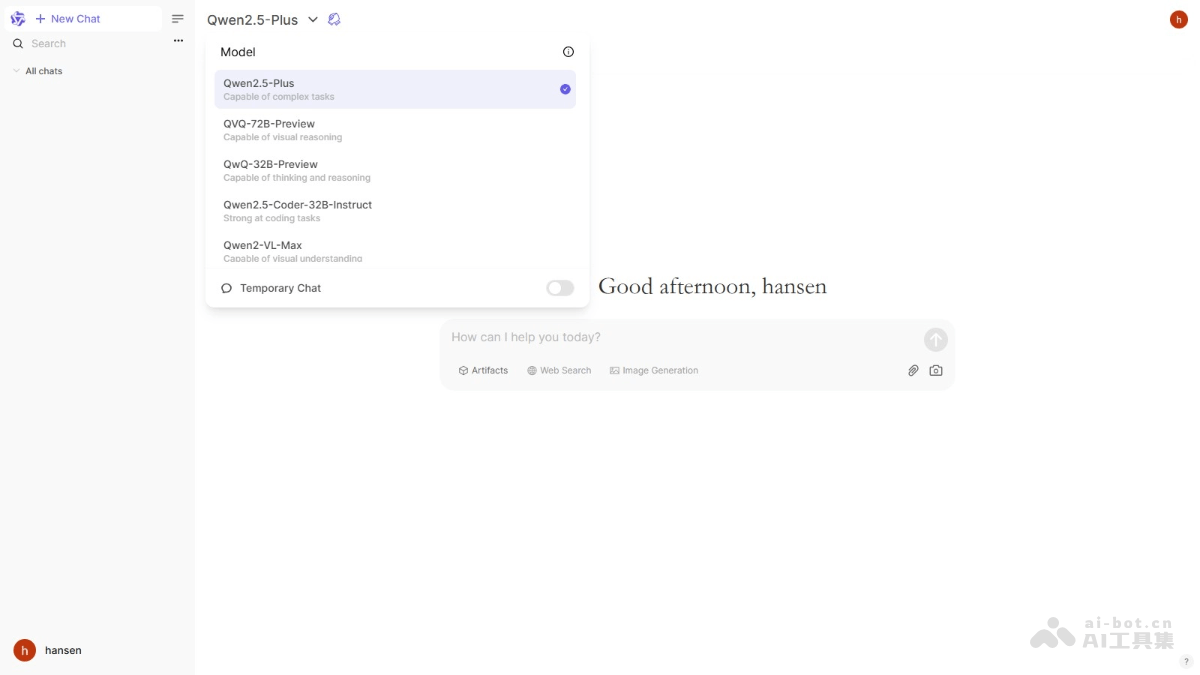This screenshot has height=675, width=1200.
Task: Open the camera capture icon
Action: click(x=936, y=370)
